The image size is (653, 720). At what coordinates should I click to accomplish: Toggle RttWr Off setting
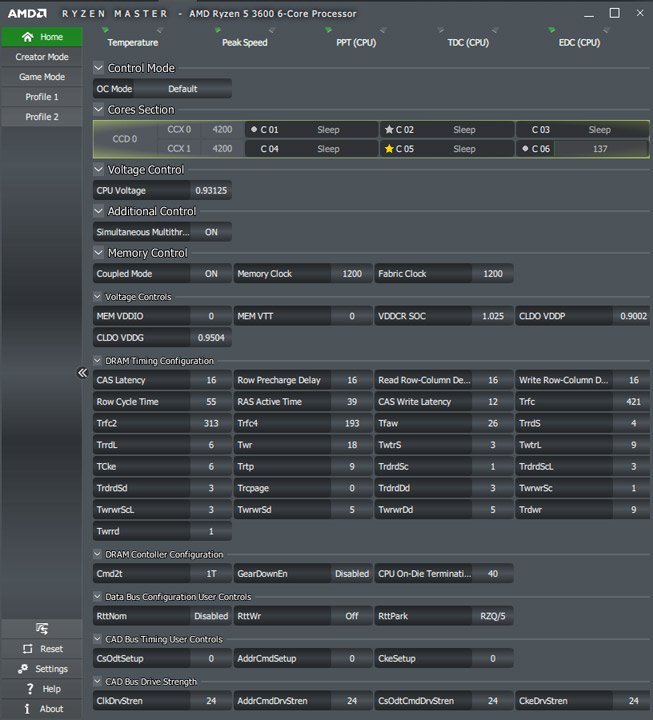[352, 616]
